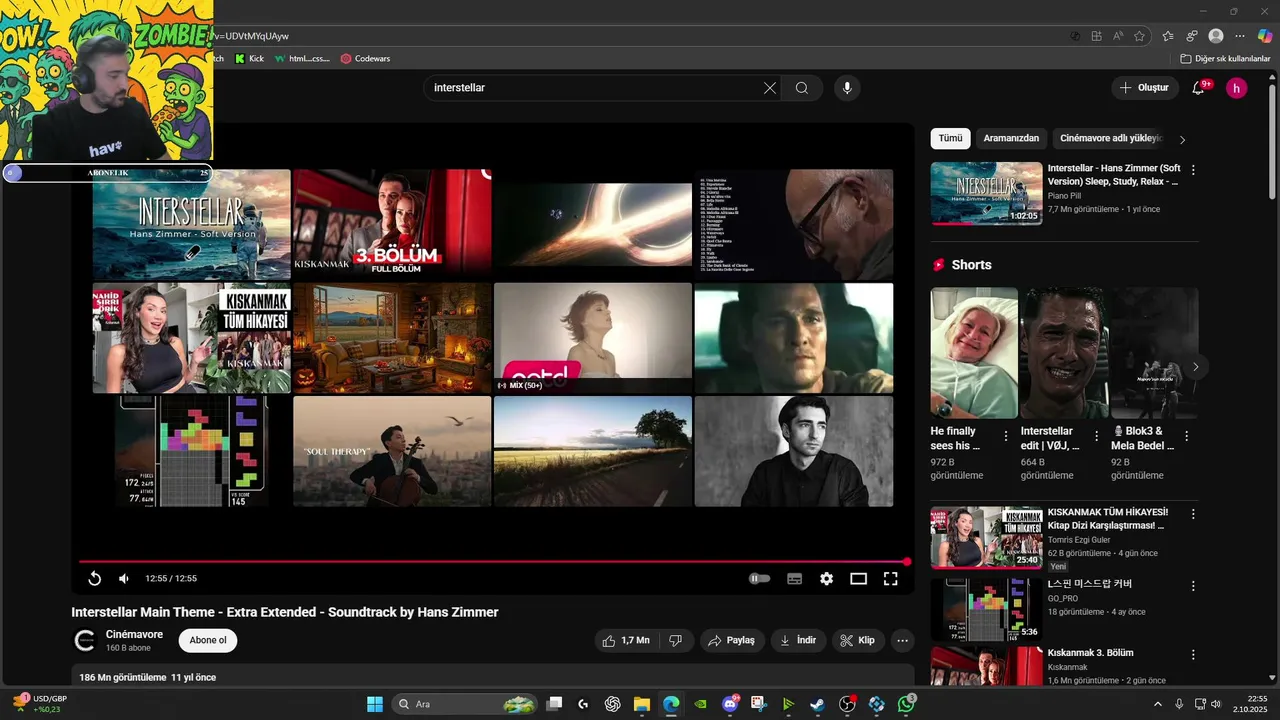Image resolution: width=1280 pixels, height=720 pixels.
Task: Switch to theater mode
Action: pyautogui.click(x=858, y=578)
